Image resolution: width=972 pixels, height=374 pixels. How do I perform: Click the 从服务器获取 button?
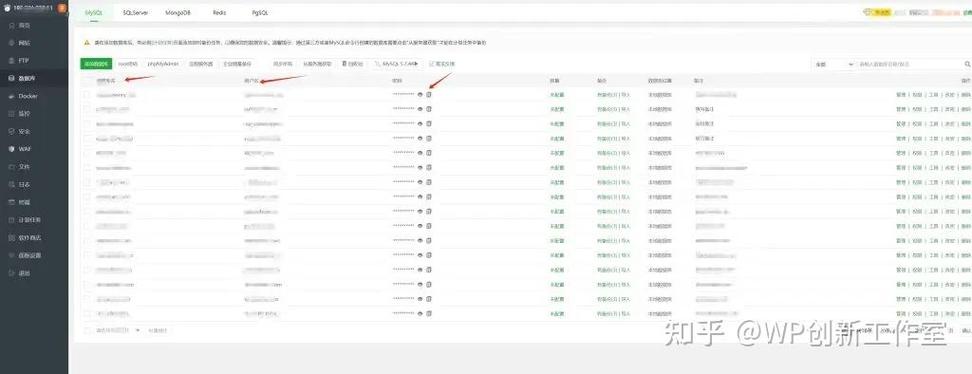coord(317,64)
